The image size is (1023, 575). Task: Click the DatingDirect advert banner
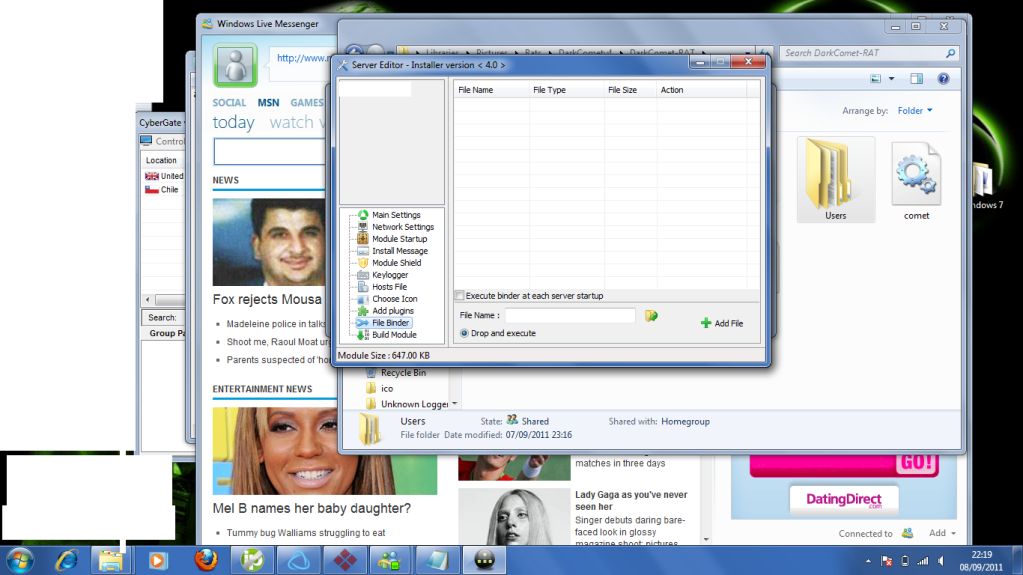[844, 501]
